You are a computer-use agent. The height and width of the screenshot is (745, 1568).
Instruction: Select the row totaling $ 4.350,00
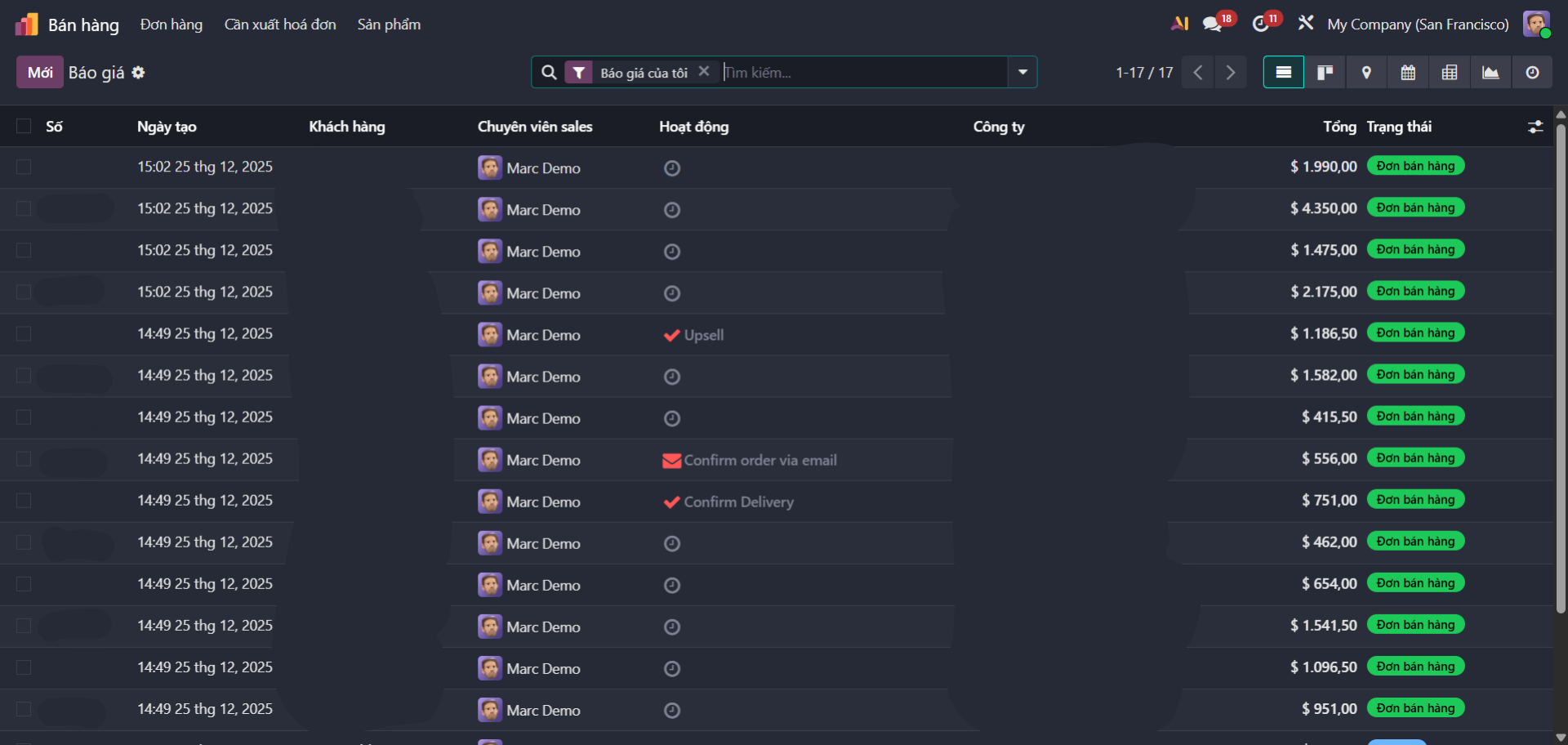[x=24, y=208]
